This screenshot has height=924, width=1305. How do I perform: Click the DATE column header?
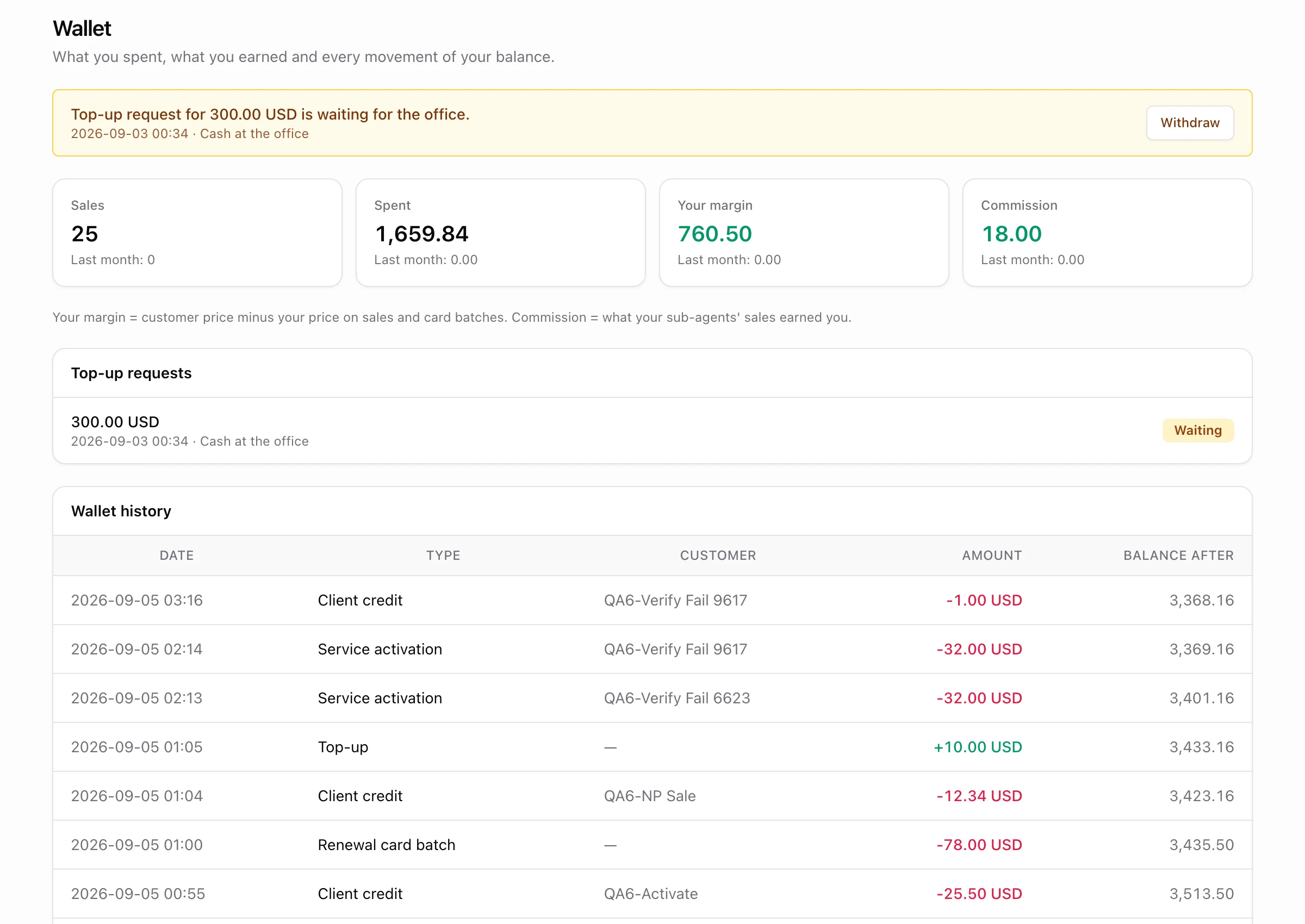(176, 555)
